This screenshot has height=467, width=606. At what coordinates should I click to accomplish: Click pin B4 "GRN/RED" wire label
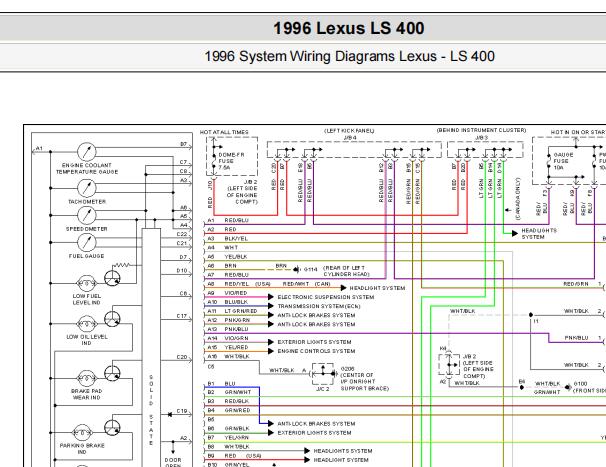click(x=237, y=410)
